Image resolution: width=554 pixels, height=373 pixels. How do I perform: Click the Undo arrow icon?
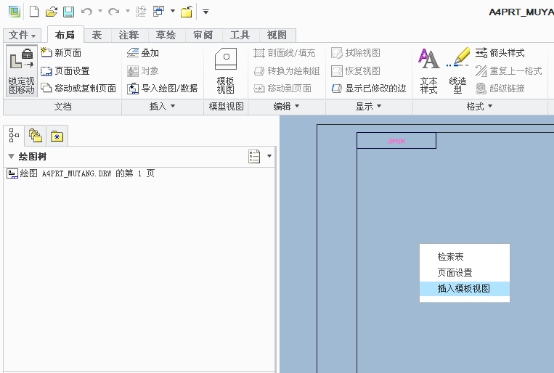pyautogui.click(x=86, y=11)
